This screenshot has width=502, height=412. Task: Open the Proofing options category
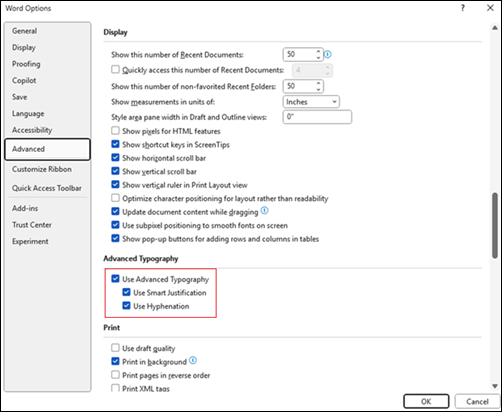tap(26, 64)
